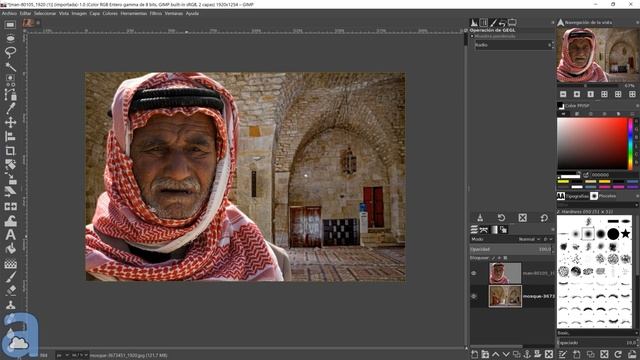
Task: Select the Free Select lasso tool
Action: tap(10, 52)
